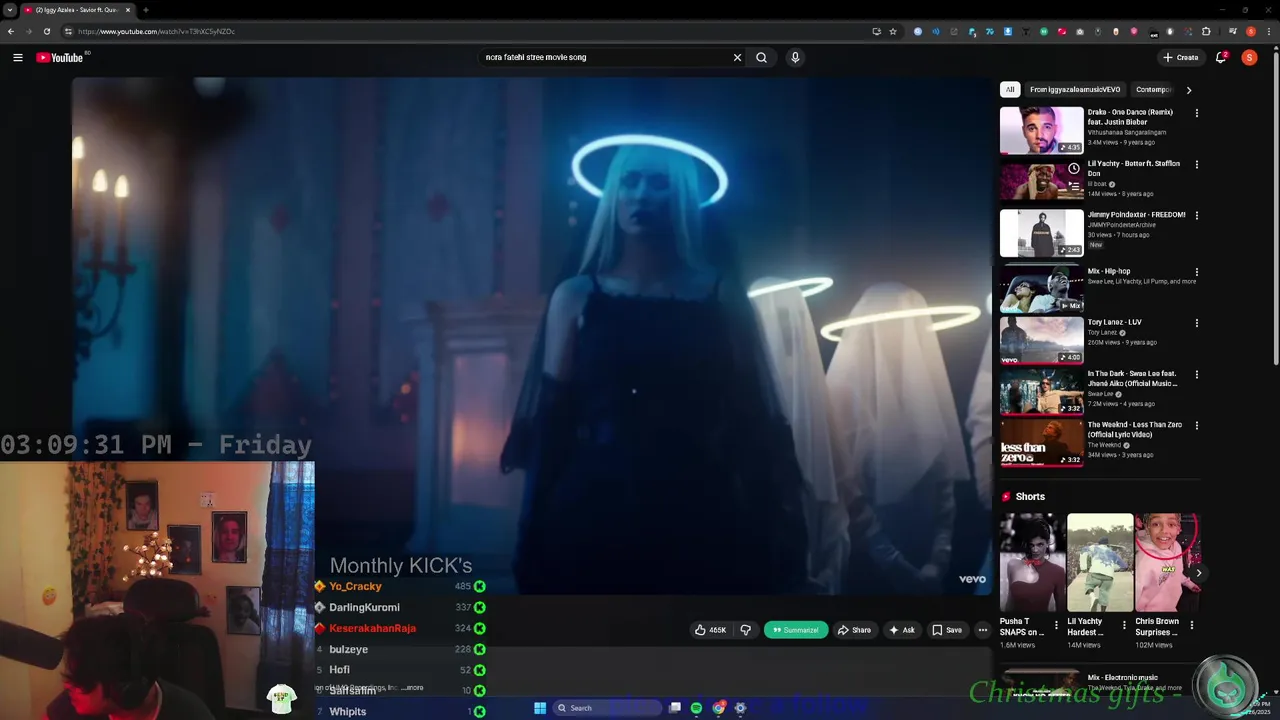Open Chrome from the taskbar
The image size is (1280, 720).
(718, 708)
